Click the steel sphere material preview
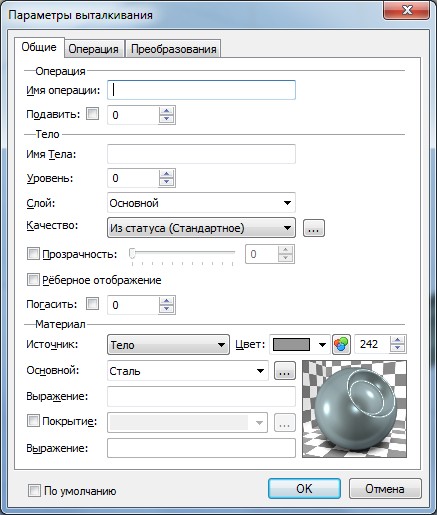The height and width of the screenshot is (515, 437). click(354, 409)
